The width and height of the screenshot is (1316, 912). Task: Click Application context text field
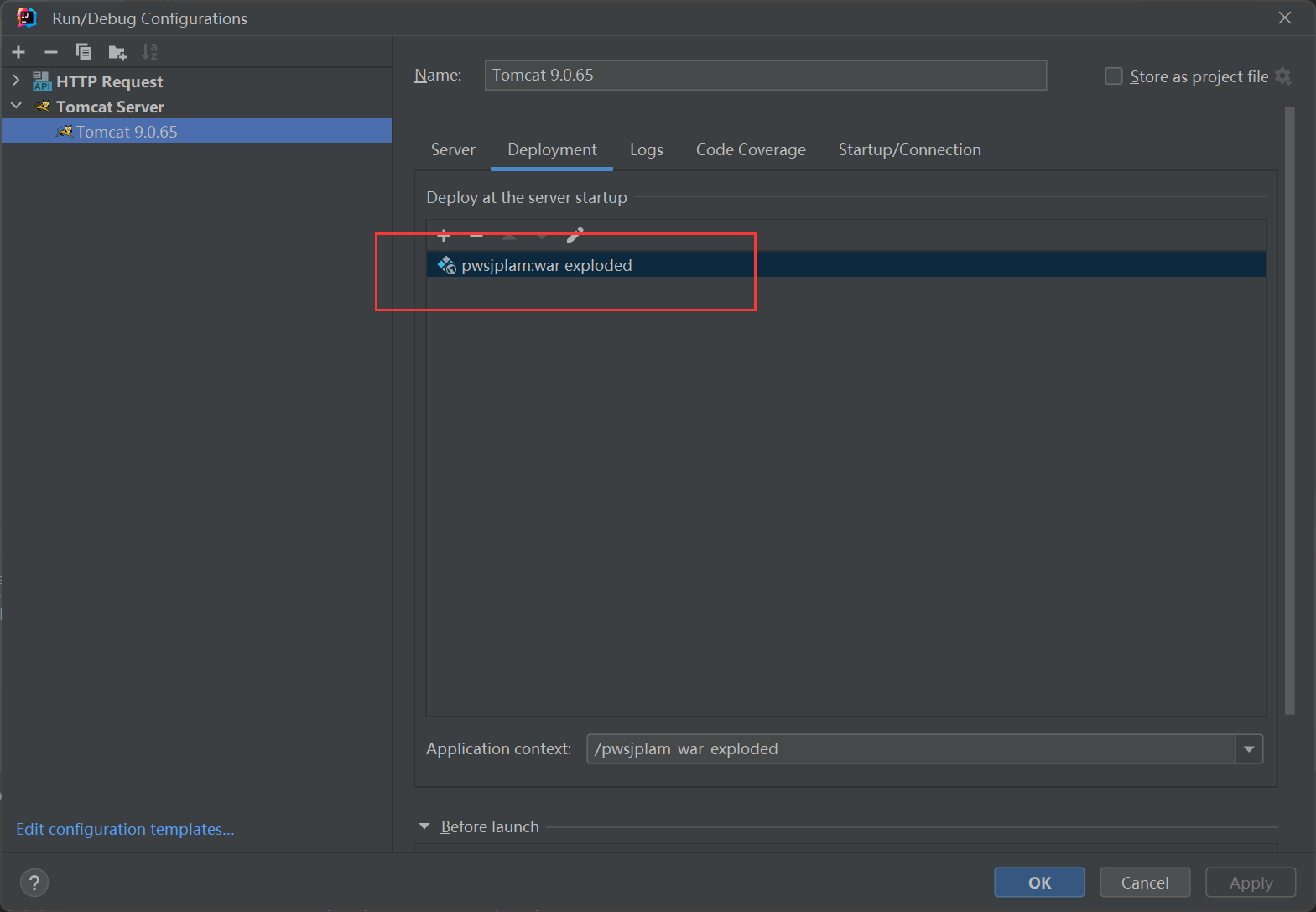pos(911,749)
